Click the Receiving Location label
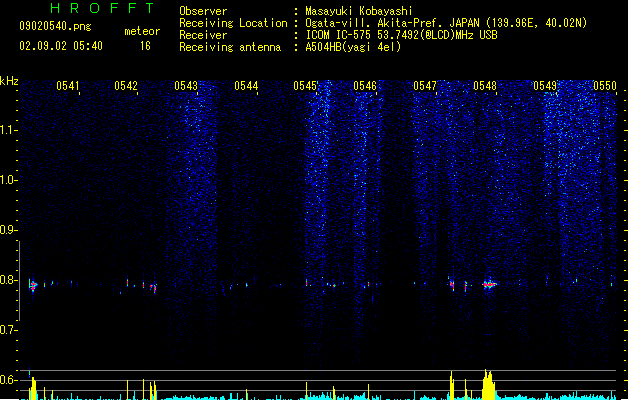Screen dimensions: 629x400 (233, 23)
